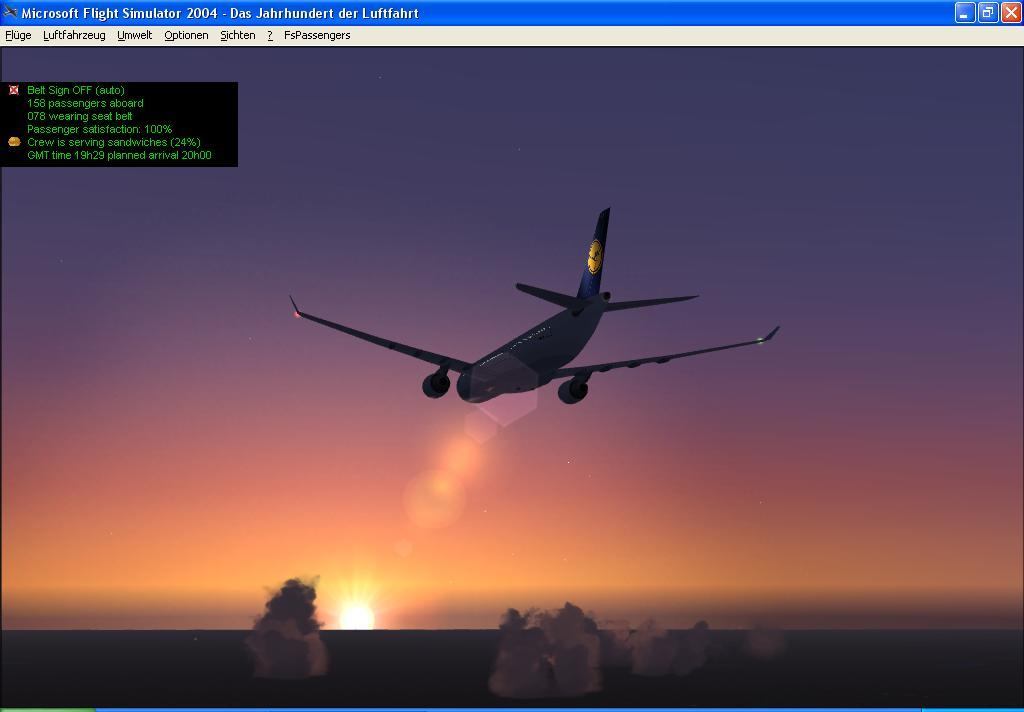
Task: Select 'Crew is serving sandwiches (24%)' text
Action: [114, 142]
